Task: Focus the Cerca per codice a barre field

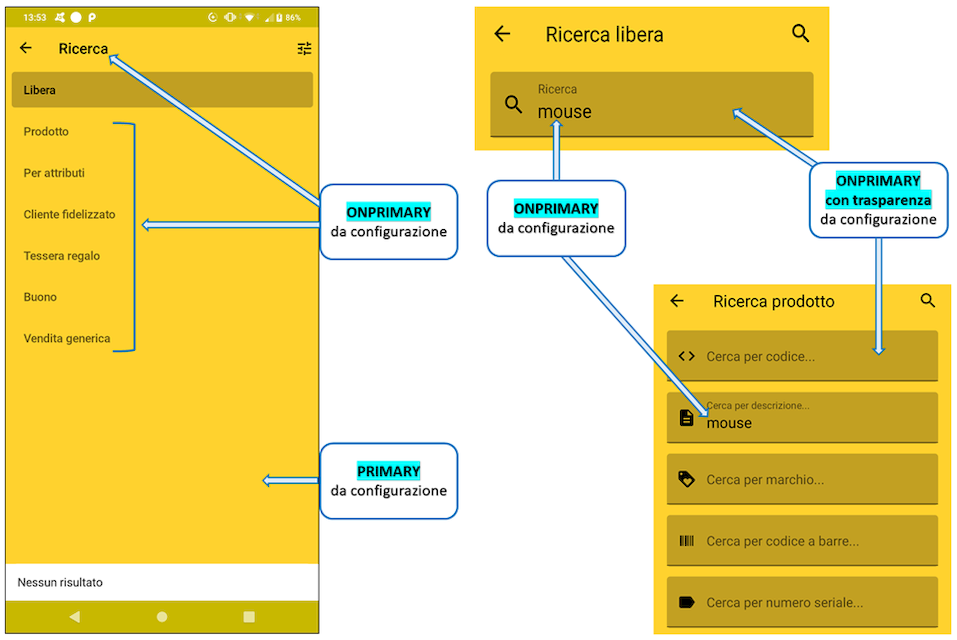Action: coord(801,541)
